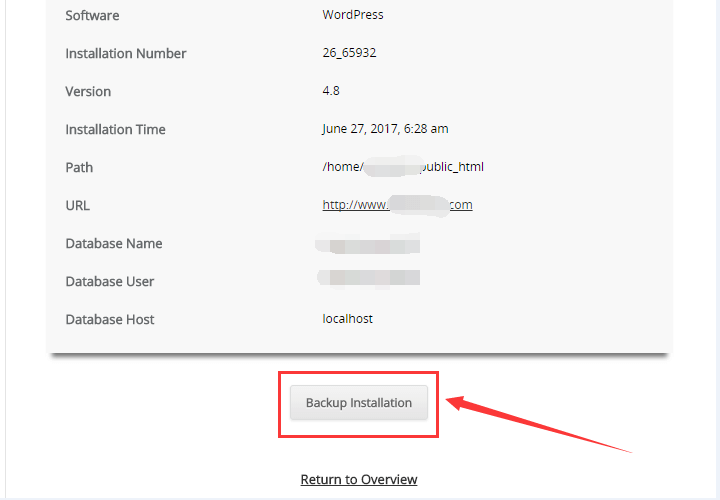Select the installation number 26_65932
The width and height of the screenshot is (720, 500).
click(349, 53)
